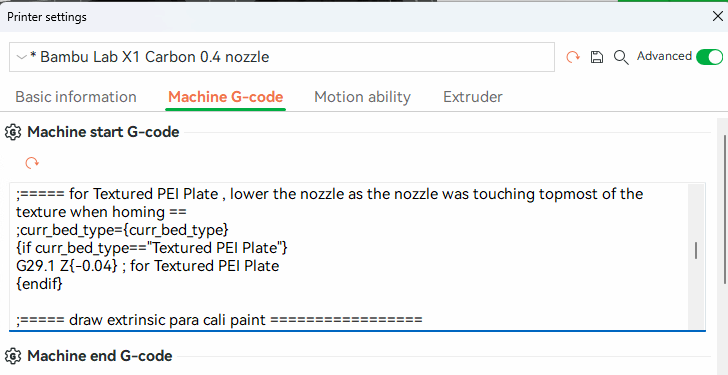The width and height of the screenshot is (728, 375).
Task: Click the Machine end G-code heading
Action: (x=100, y=356)
